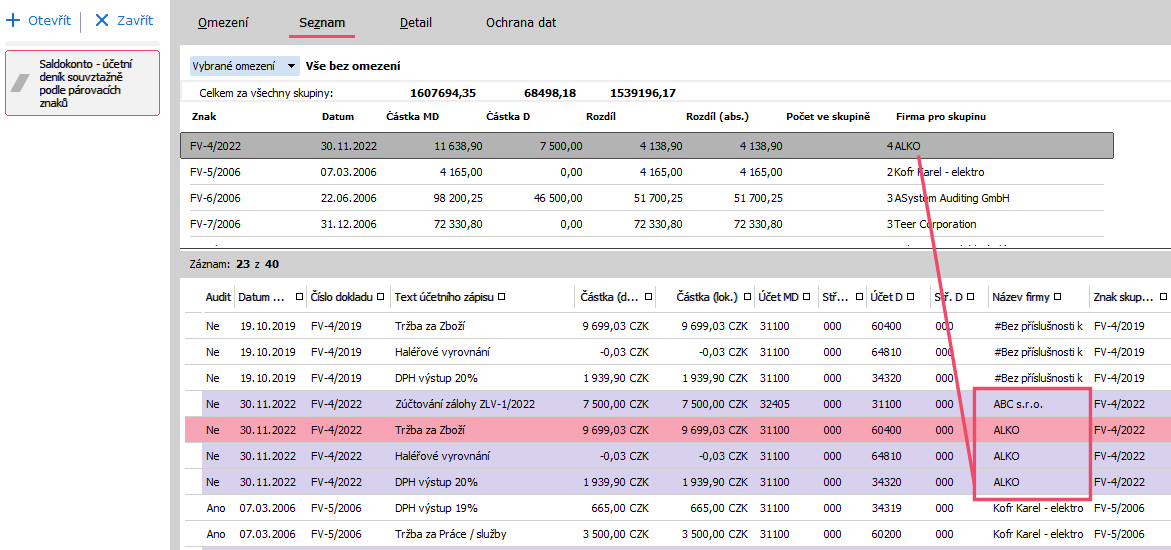Image resolution: width=1171 pixels, height=550 pixels.
Task: Click the Firma pro skupinu column header
Action: click(940, 117)
